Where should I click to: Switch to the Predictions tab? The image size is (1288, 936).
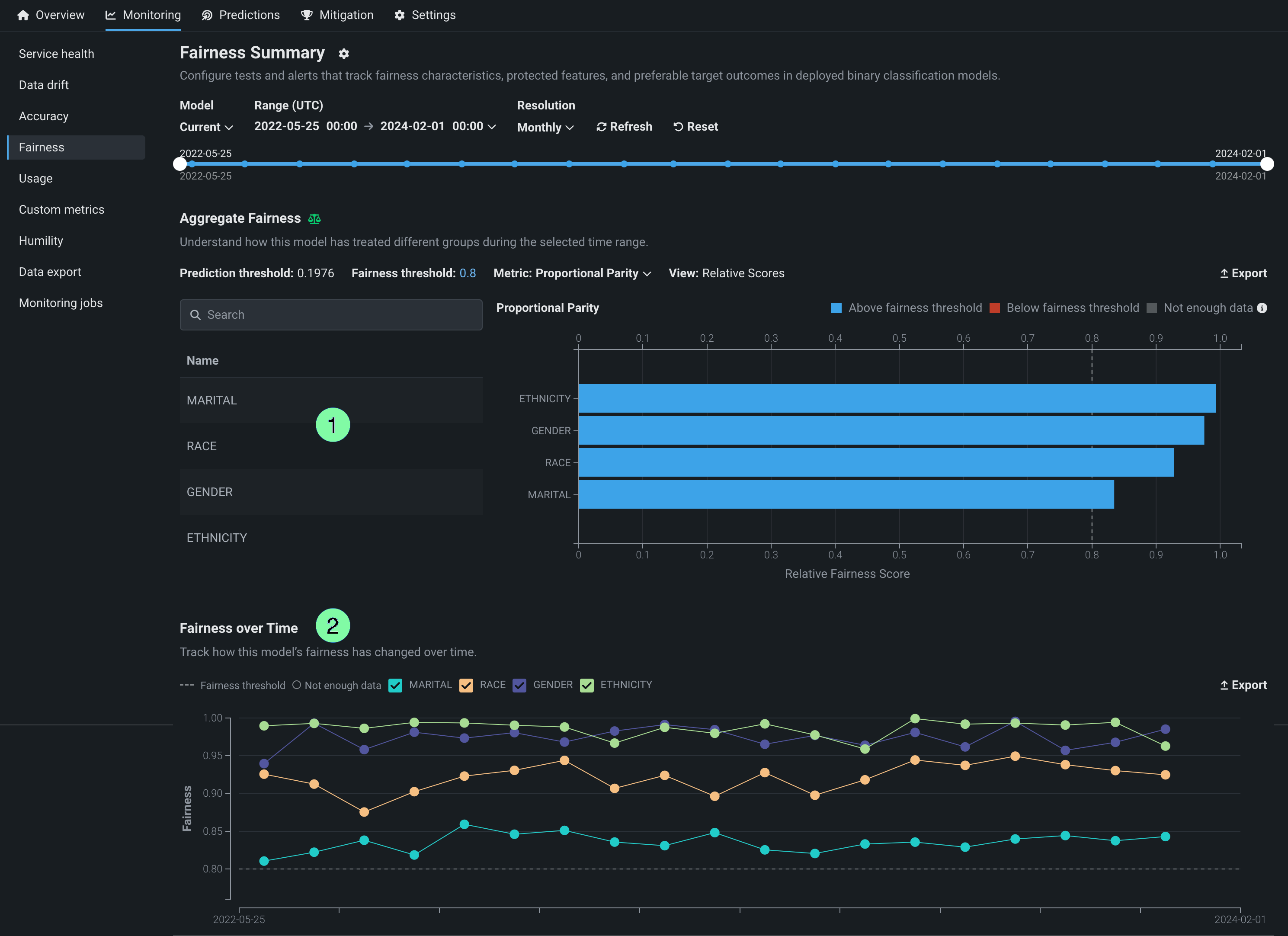pyautogui.click(x=241, y=15)
